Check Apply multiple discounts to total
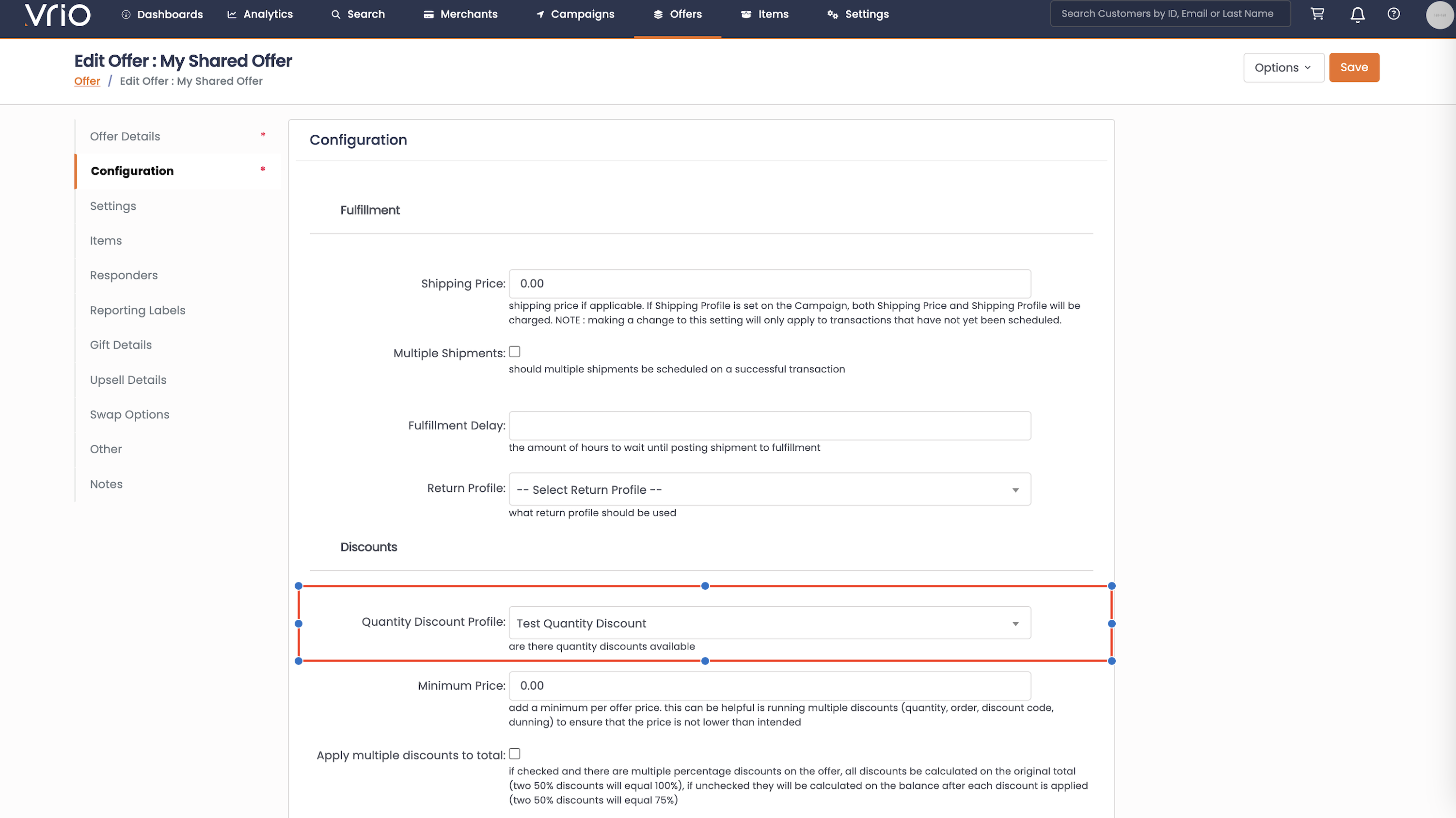 (x=514, y=754)
